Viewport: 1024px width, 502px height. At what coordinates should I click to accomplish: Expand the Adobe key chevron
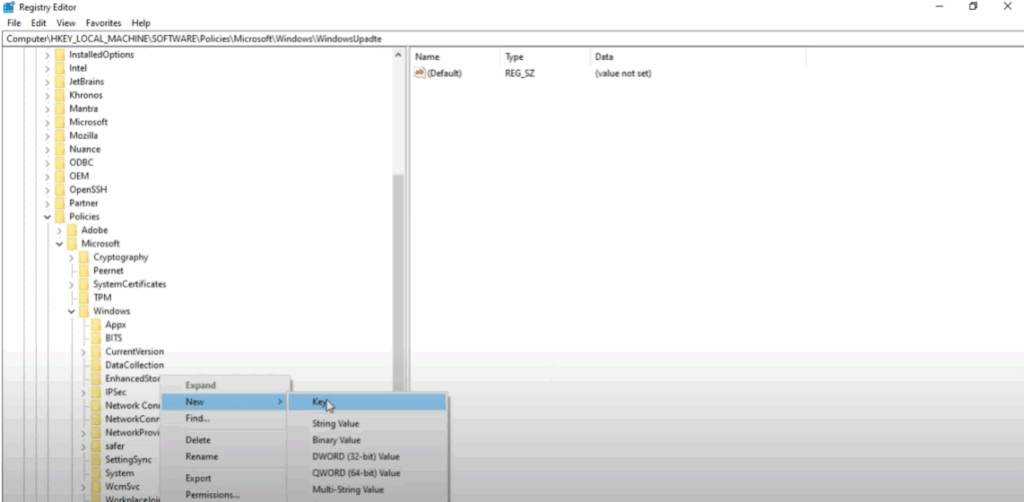(59, 230)
